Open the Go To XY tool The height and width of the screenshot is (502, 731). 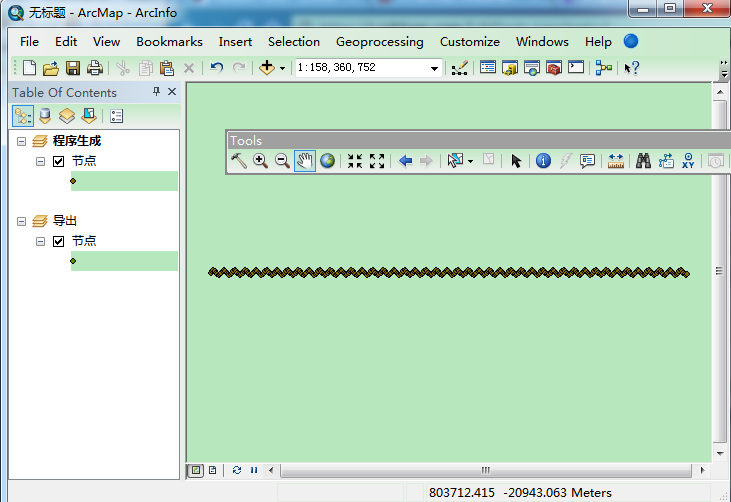(688, 161)
